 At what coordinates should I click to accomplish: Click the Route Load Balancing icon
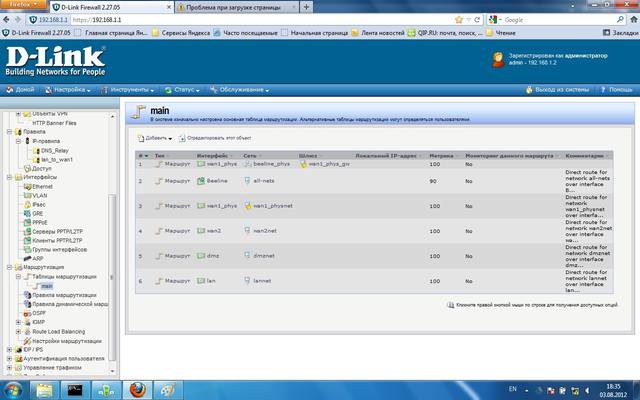pos(27,331)
